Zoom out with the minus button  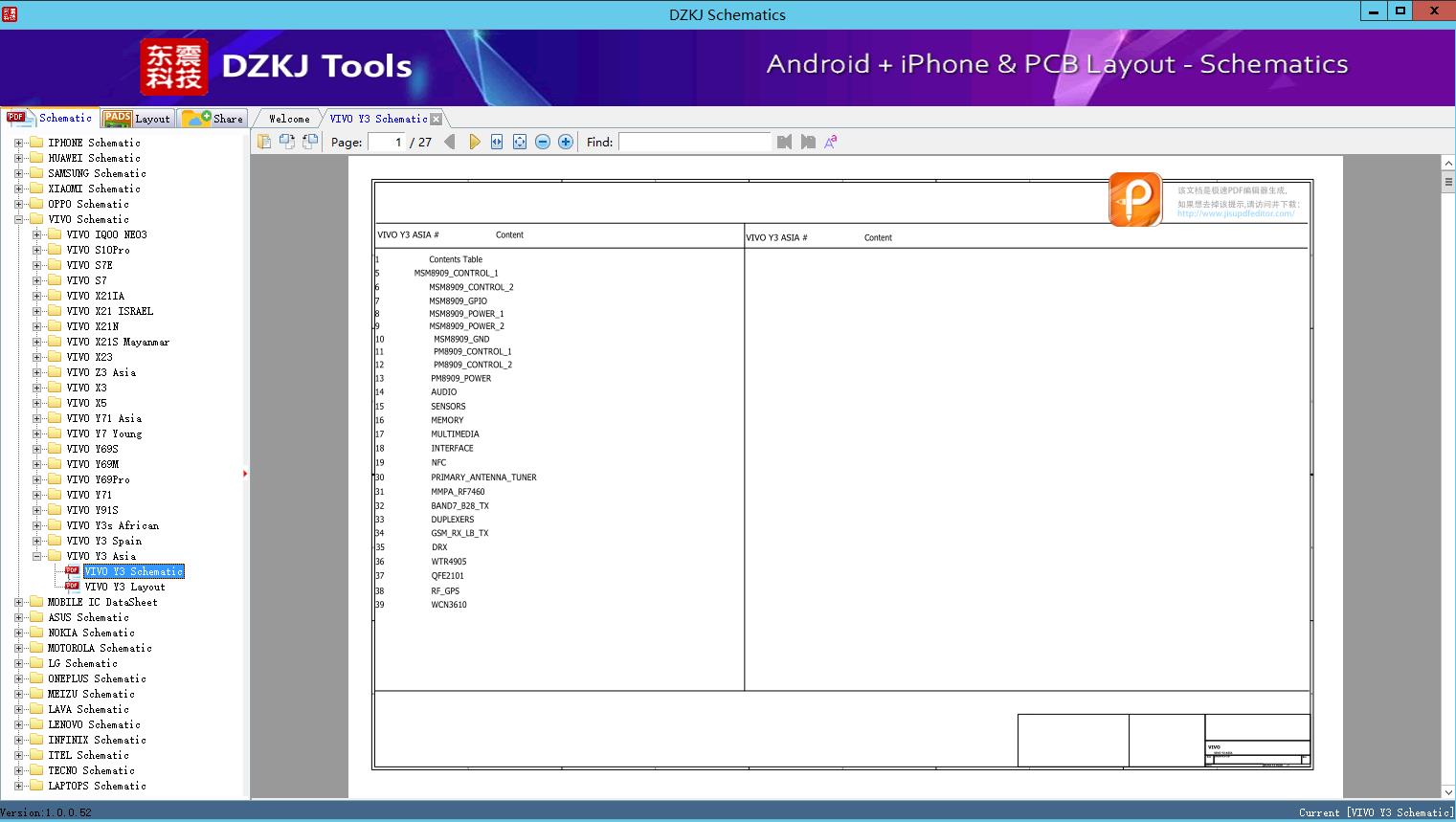tap(543, 142)
